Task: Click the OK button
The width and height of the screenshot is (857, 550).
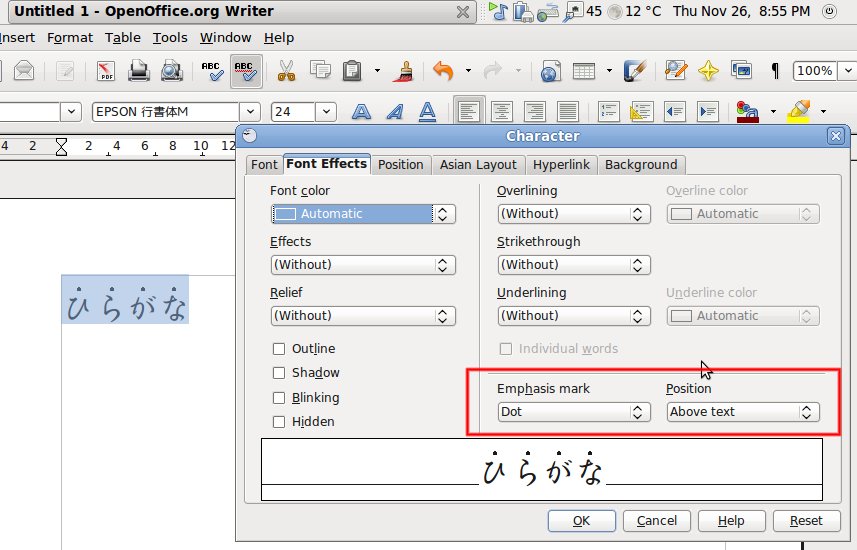Action: click(581, 521)
